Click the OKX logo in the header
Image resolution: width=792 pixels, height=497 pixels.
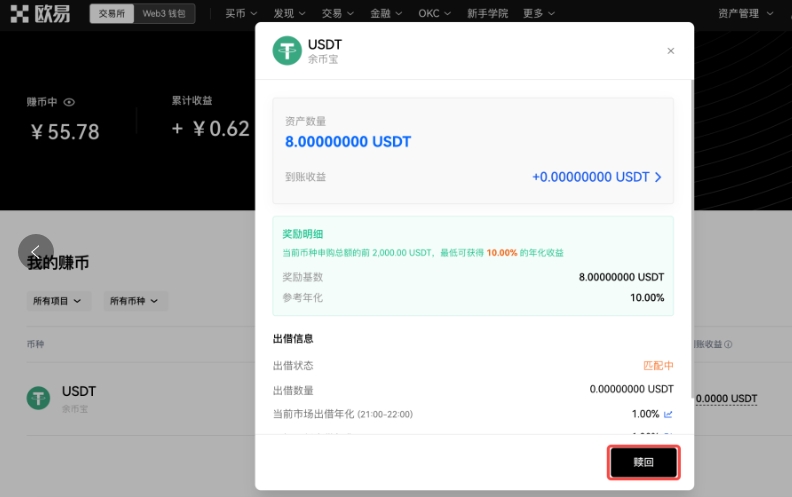click(x=40, y=14)
